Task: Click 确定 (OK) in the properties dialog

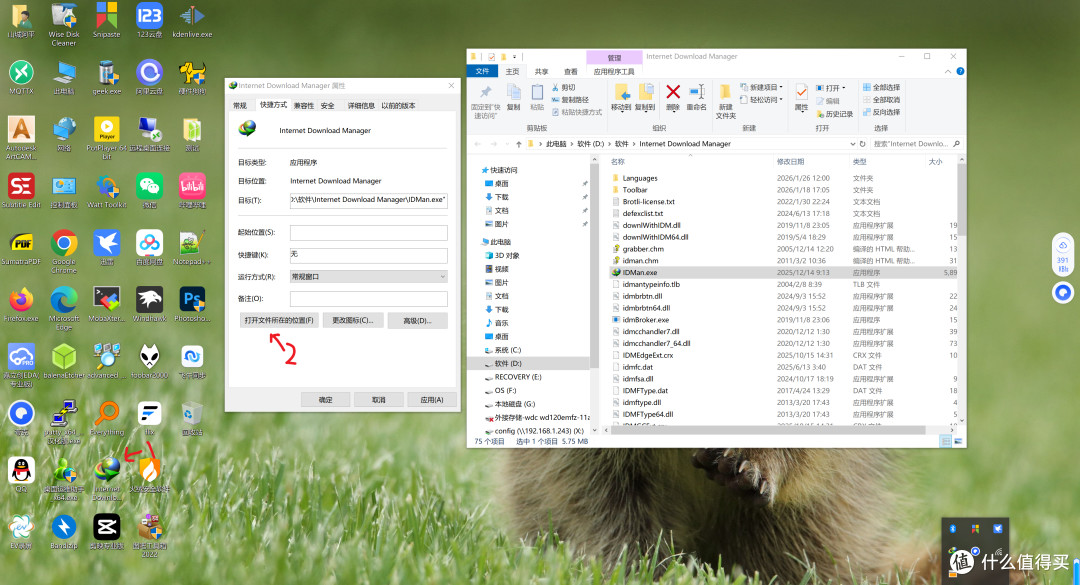Action: click(325, 400)
